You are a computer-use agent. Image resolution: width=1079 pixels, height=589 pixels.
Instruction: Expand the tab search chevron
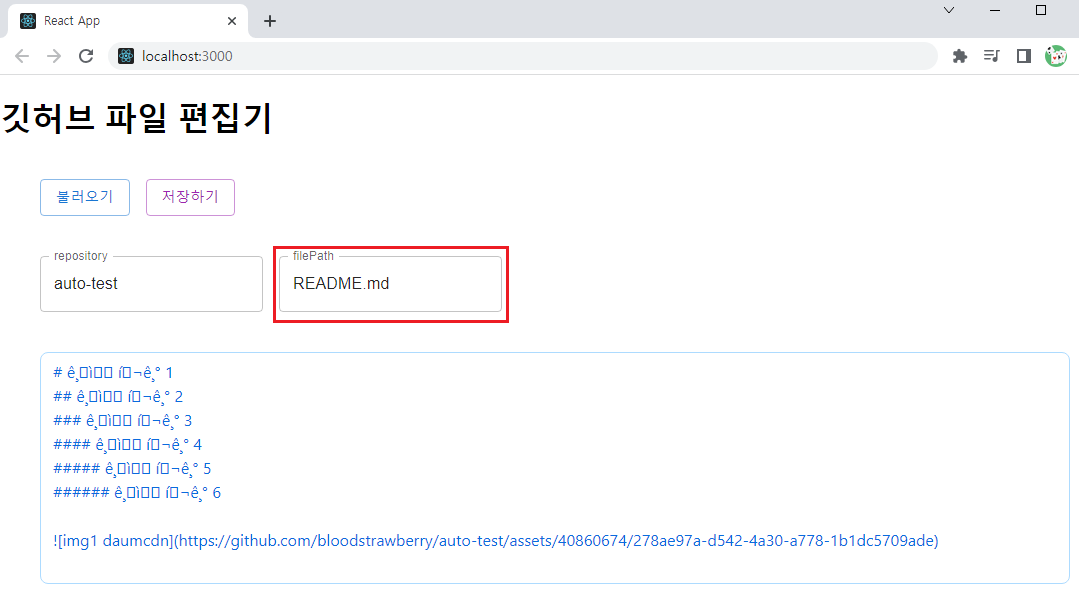coord(949,10)
